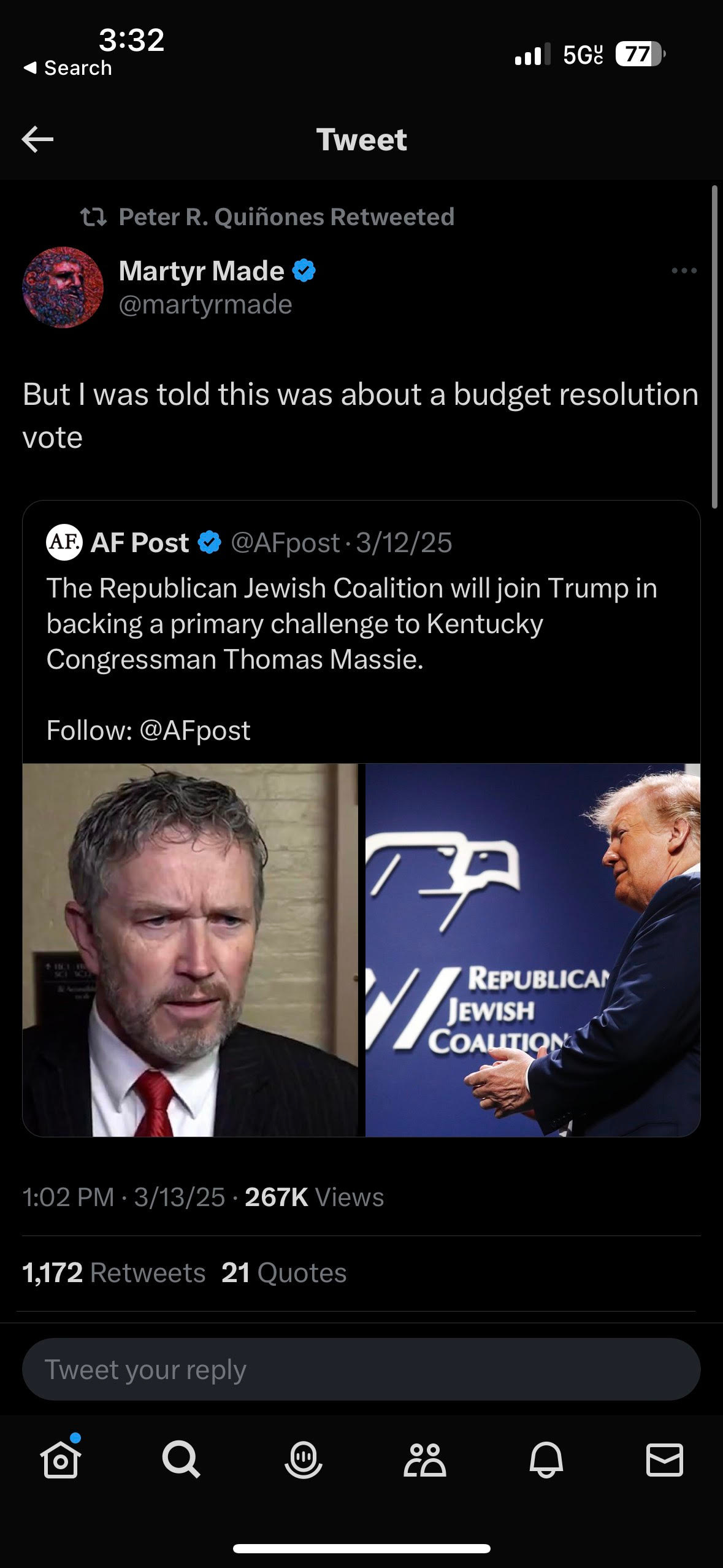Image resolution: width=723 pixels, height=1568 pixels.
Task: Tap AF Post verified checkmark badge
Action: coord(209,543)
